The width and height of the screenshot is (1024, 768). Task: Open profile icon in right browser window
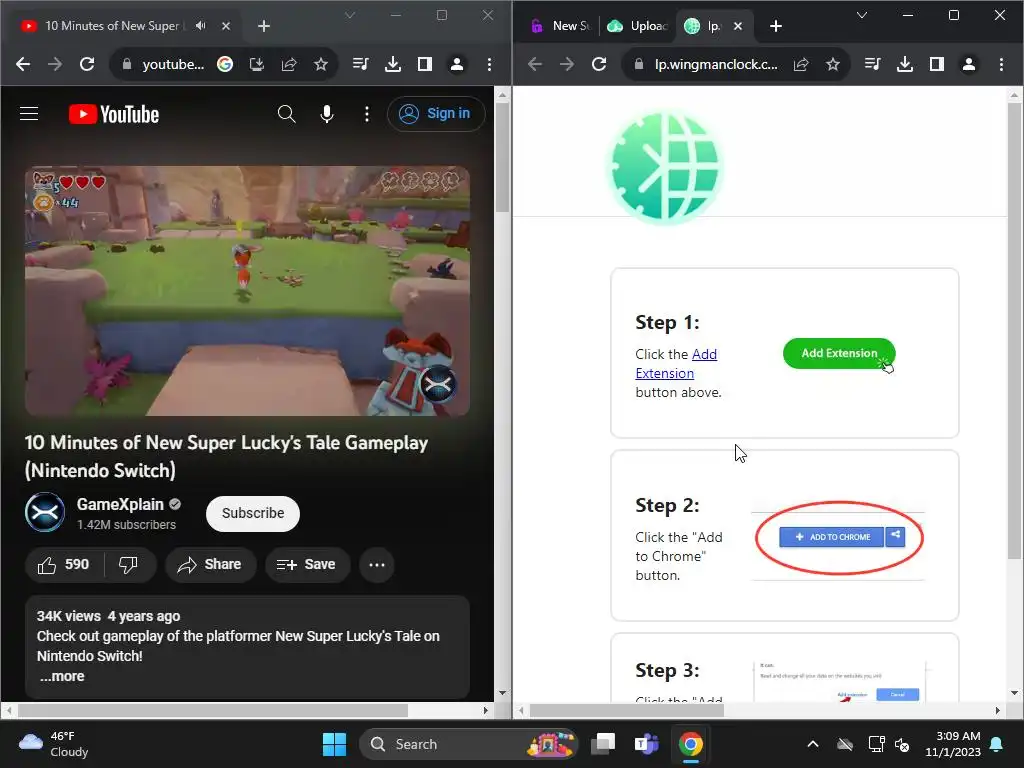pos(969,64)
